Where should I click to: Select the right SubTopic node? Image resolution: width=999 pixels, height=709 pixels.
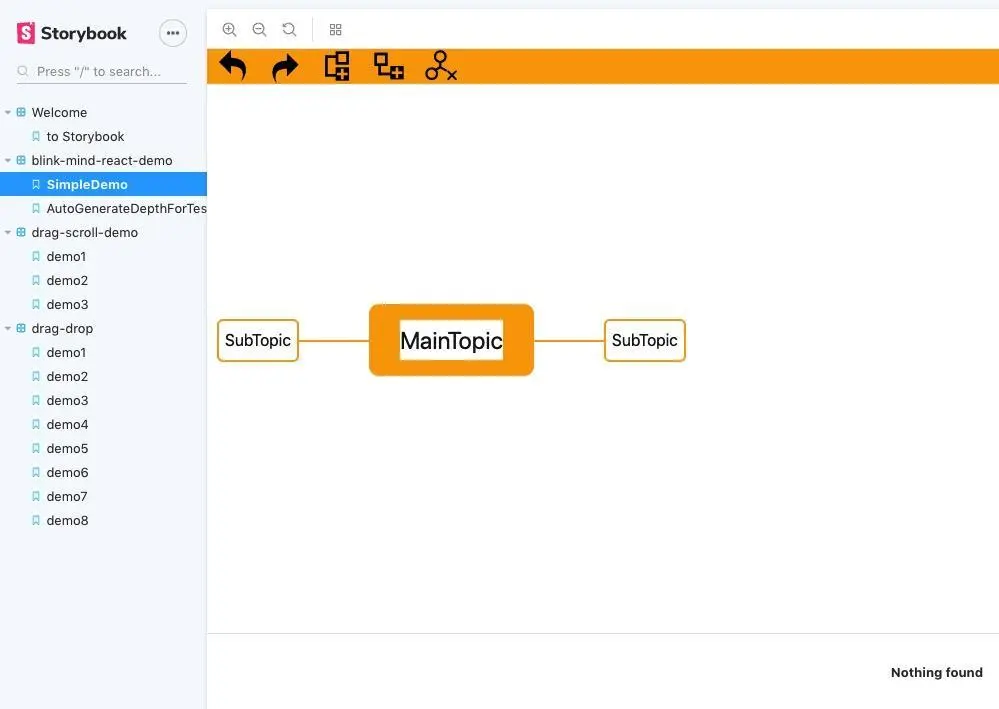click(645, 341)
